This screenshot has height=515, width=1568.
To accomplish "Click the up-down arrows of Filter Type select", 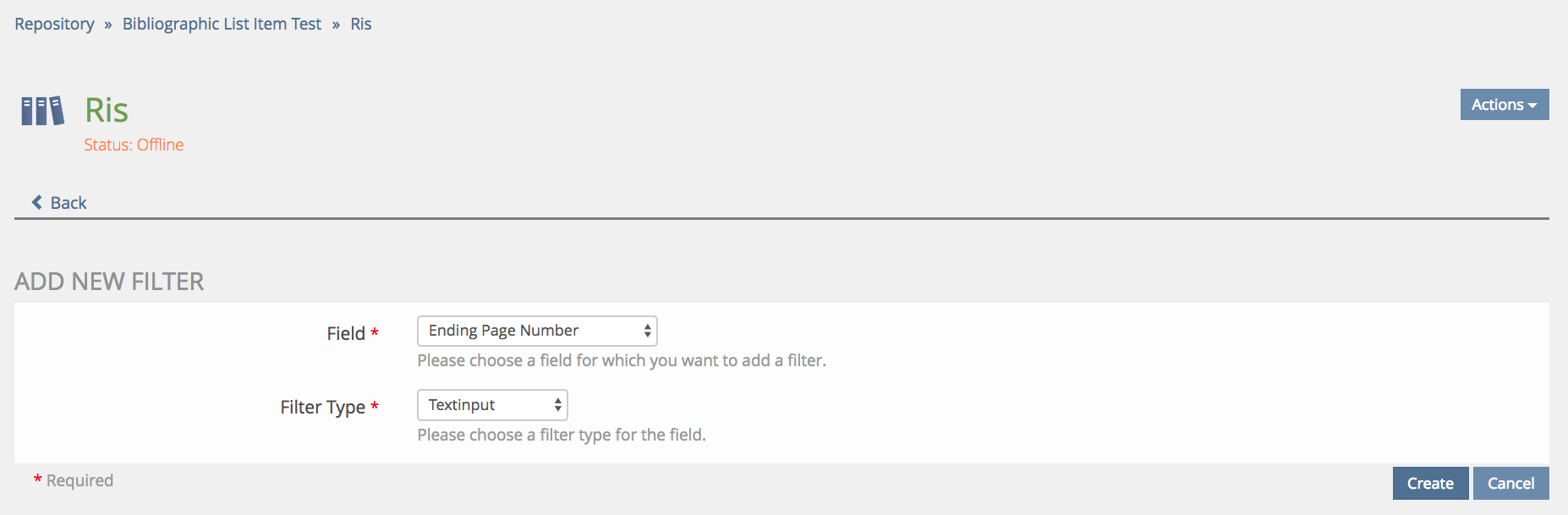I will click(557, 405).
